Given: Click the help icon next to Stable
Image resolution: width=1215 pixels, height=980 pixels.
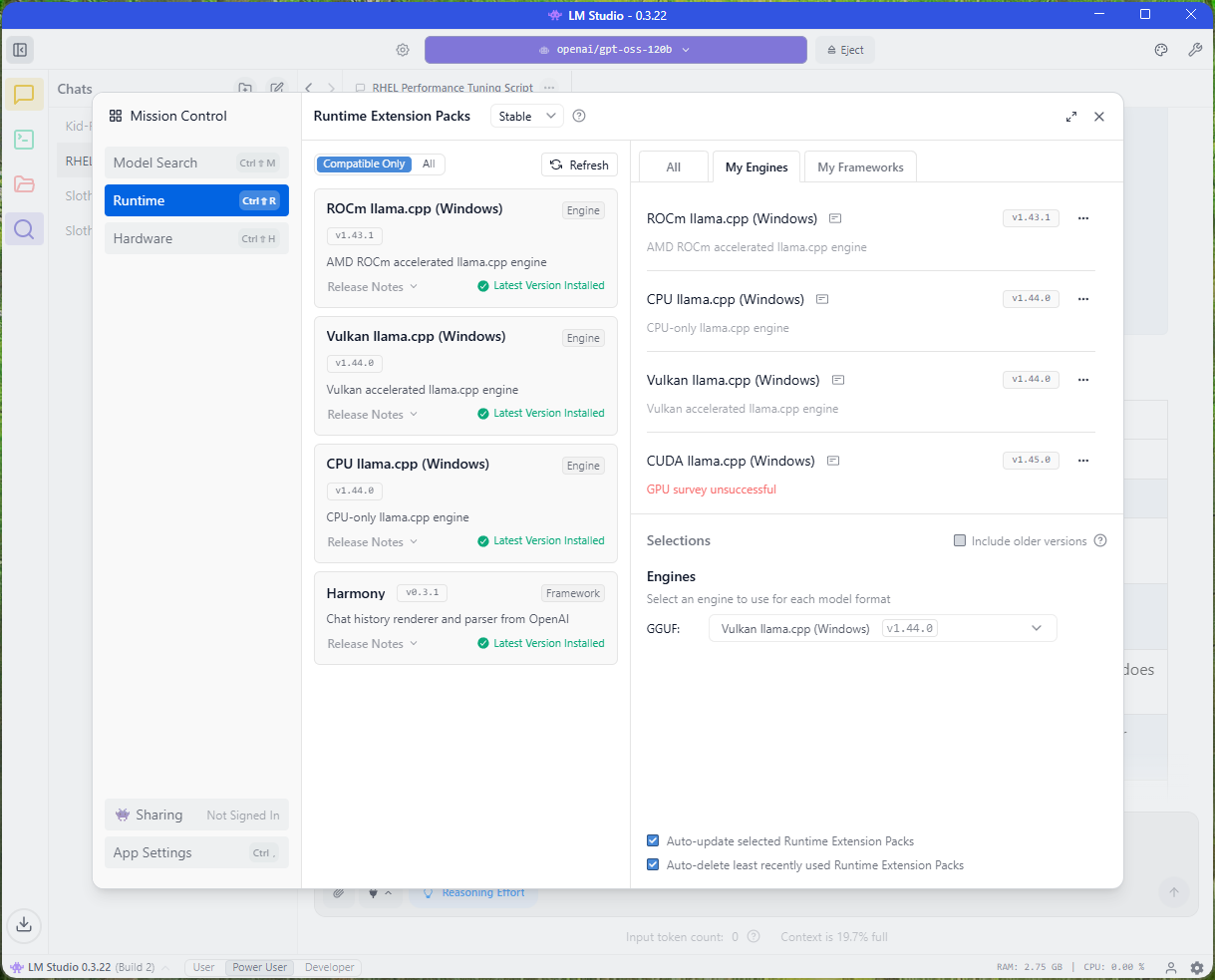Looking at the screenshot, I should coord(579,116).
